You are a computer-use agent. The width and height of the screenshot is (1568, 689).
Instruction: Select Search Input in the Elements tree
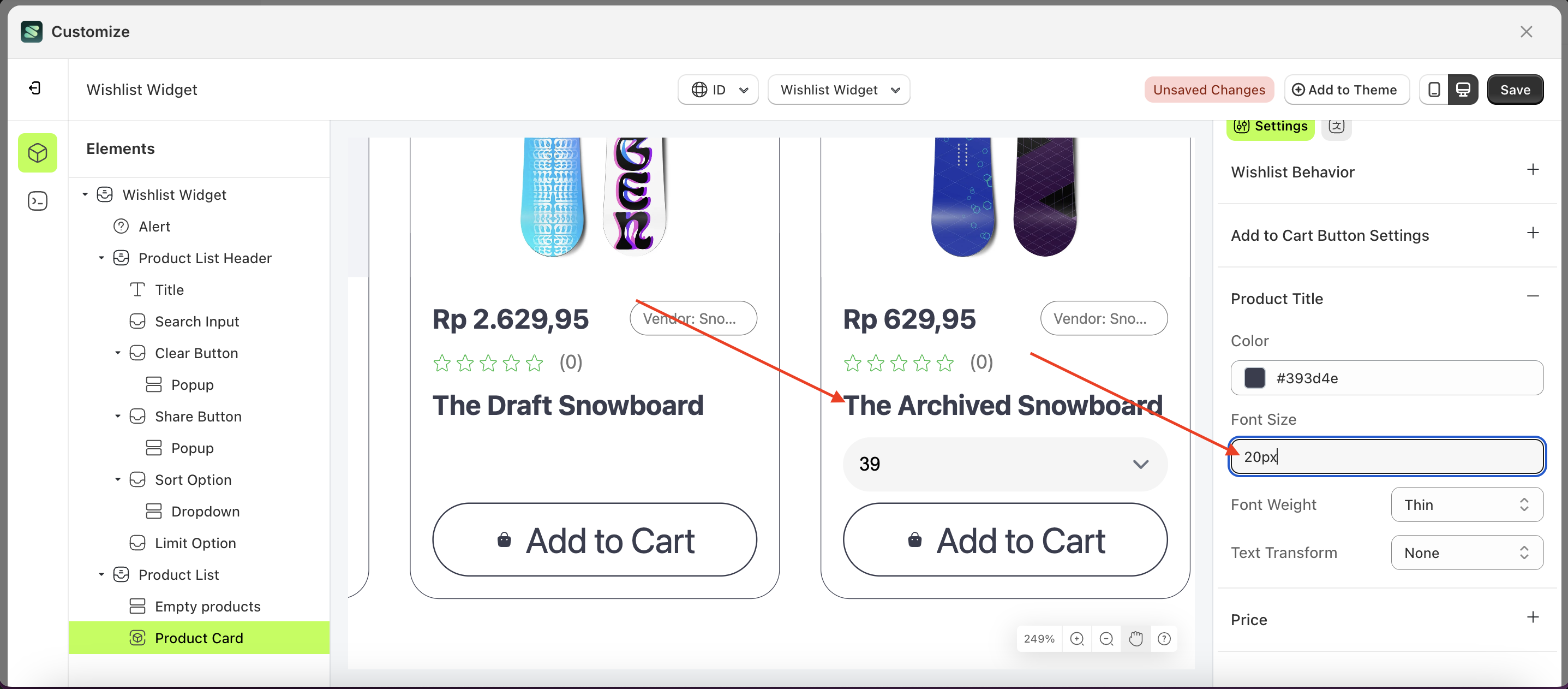point(196,321)
